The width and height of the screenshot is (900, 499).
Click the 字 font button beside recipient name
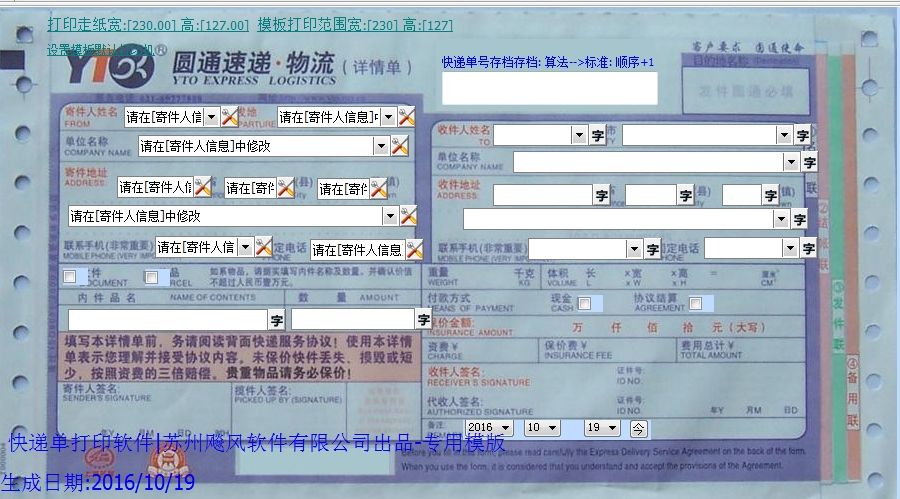tap(598, 136)
